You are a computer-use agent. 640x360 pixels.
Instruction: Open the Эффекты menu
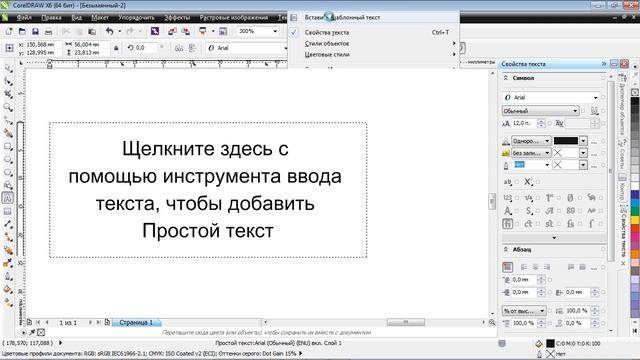[x=177, y=18]
